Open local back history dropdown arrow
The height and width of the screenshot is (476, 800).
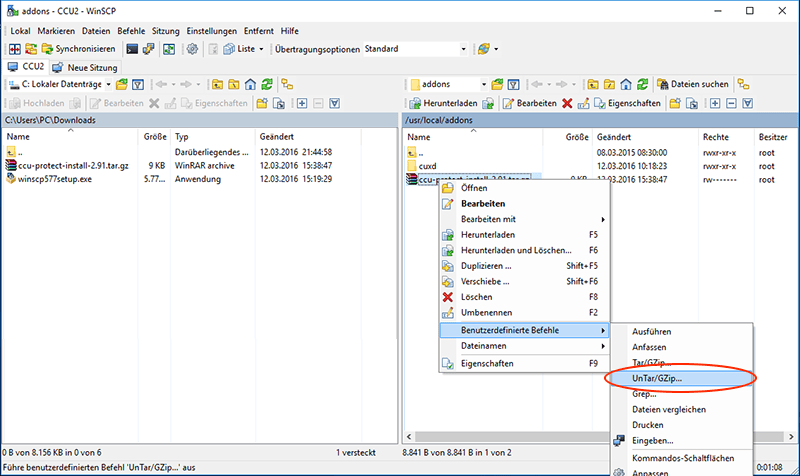point(173,84)
